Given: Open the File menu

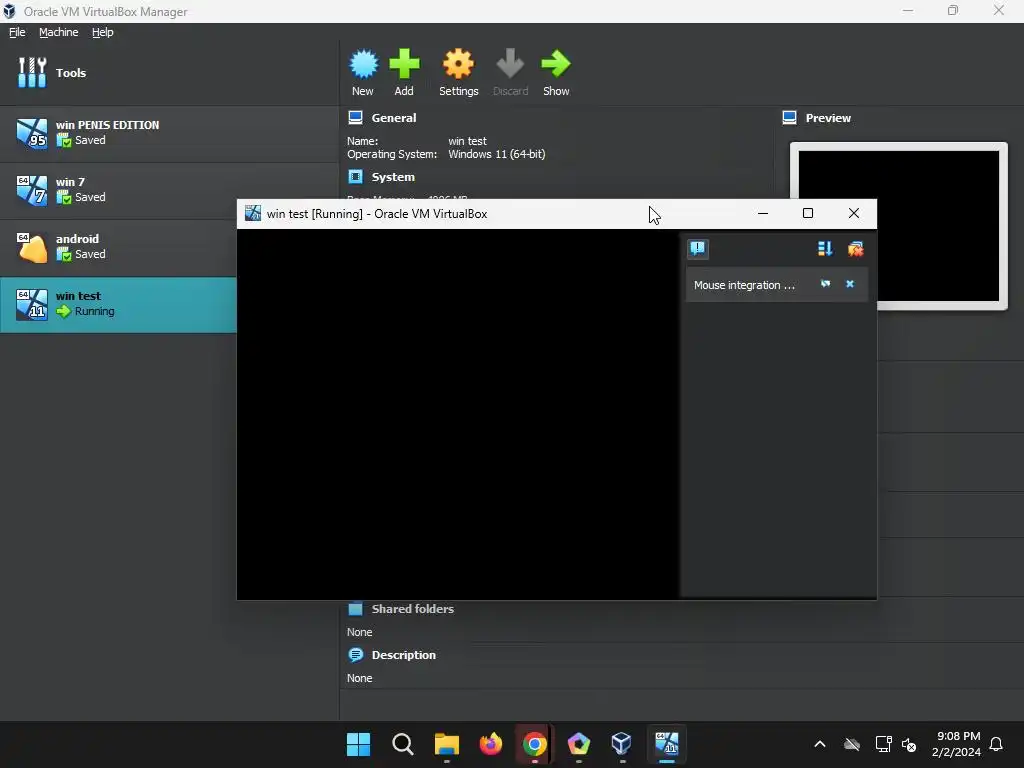Looking at the screenshot, I should coord(17,32).
